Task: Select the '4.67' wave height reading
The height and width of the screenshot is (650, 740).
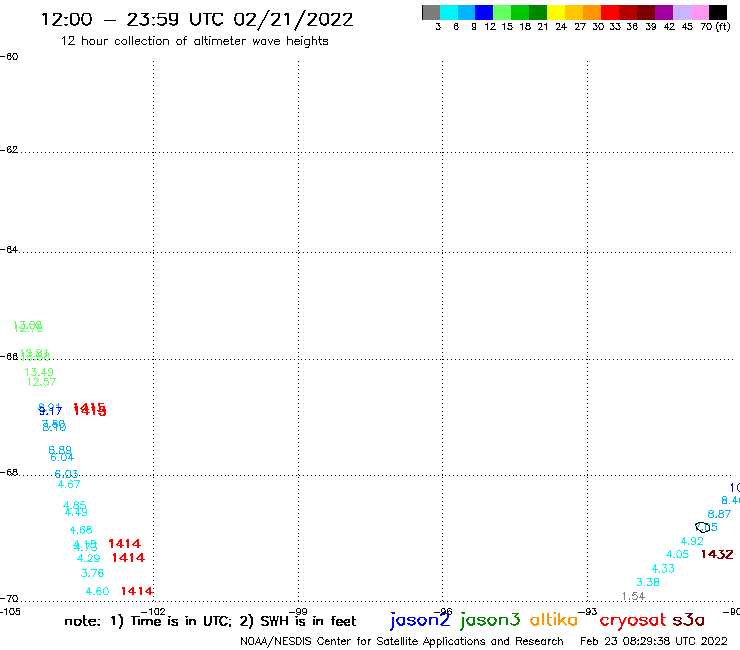Action: [x=69, y=484]
